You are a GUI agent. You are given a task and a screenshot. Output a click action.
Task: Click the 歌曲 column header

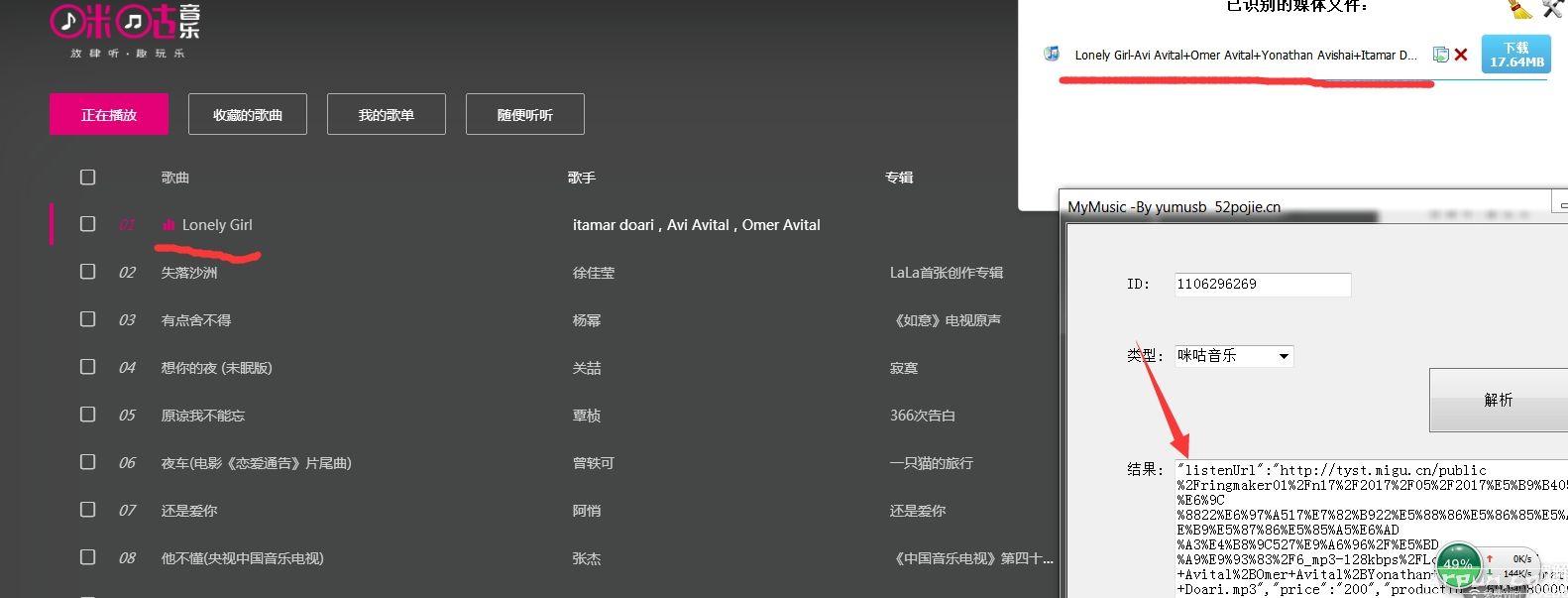point(175,178)
